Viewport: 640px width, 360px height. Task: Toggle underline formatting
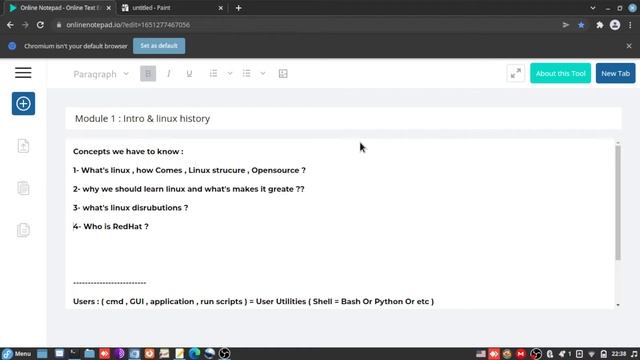pos(189,73)
